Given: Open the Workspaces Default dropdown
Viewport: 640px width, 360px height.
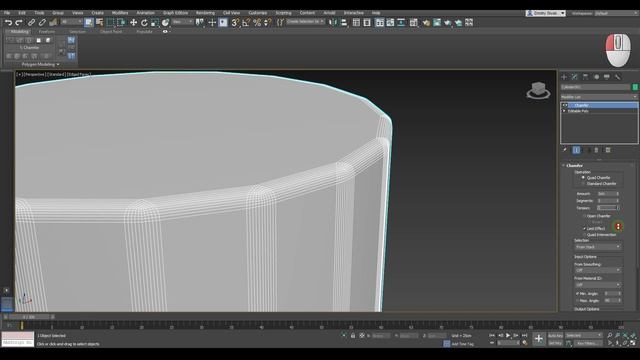Looking at the screenshot, I should [616, 13].
